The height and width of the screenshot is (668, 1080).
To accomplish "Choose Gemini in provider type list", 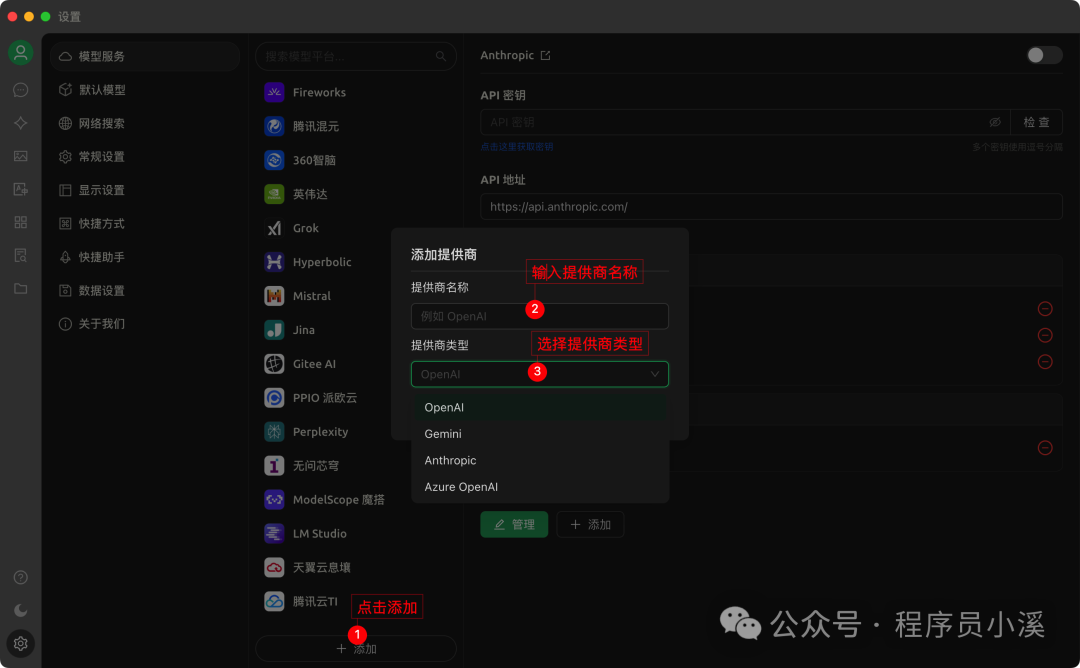I will (x=540, y=434).
